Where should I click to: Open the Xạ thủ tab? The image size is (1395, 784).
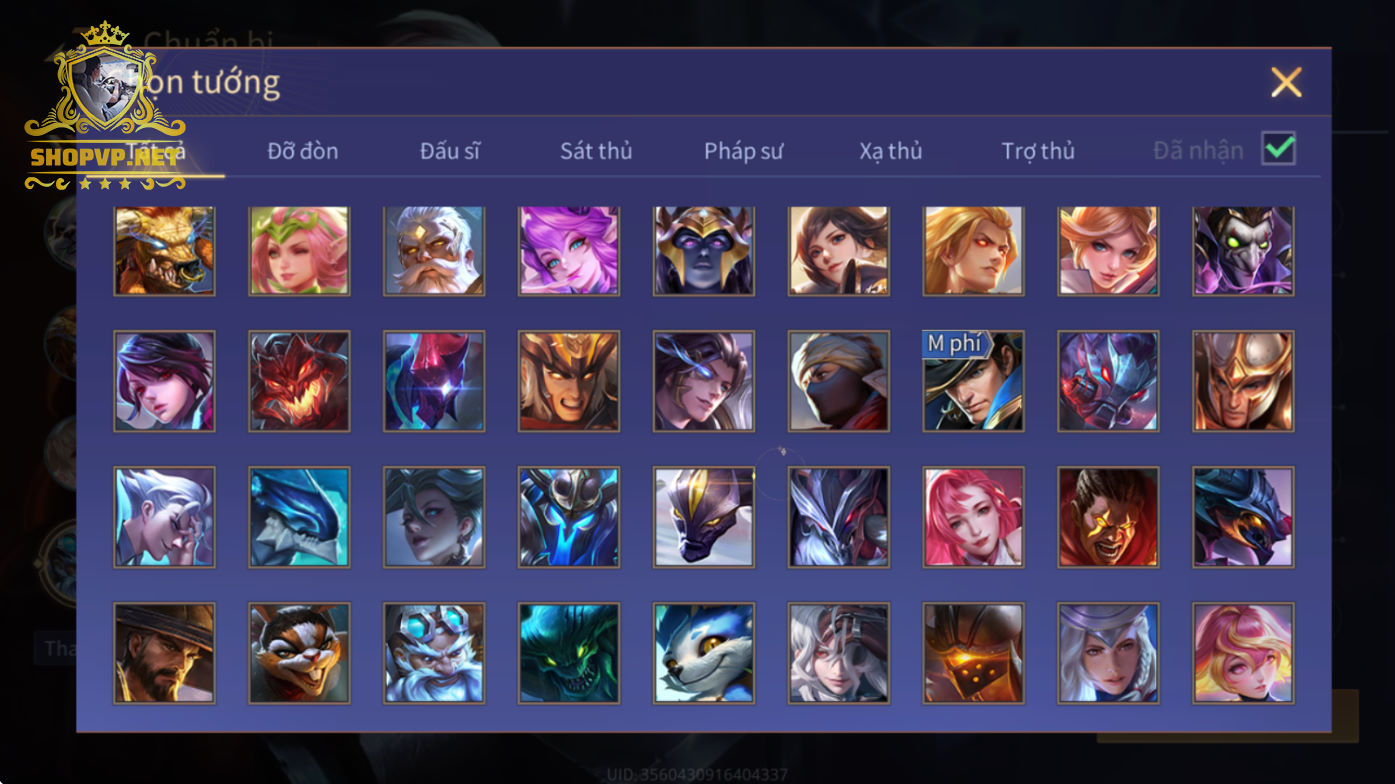click(x=890, y=151)
